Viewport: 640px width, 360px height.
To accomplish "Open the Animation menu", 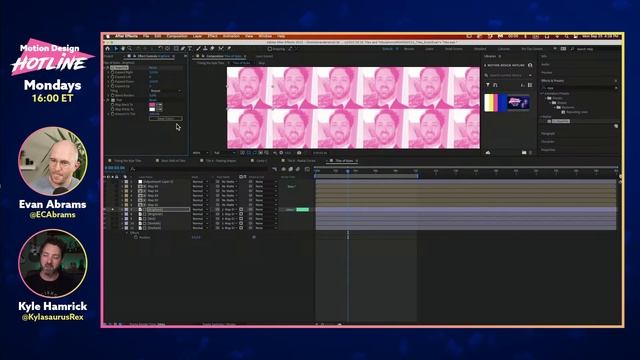I will [231, 36].
